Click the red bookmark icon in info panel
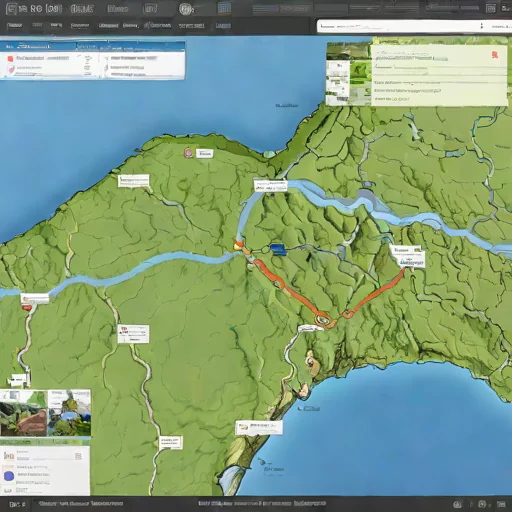This screenshot has width=512, height=512. tap(495, 55)
